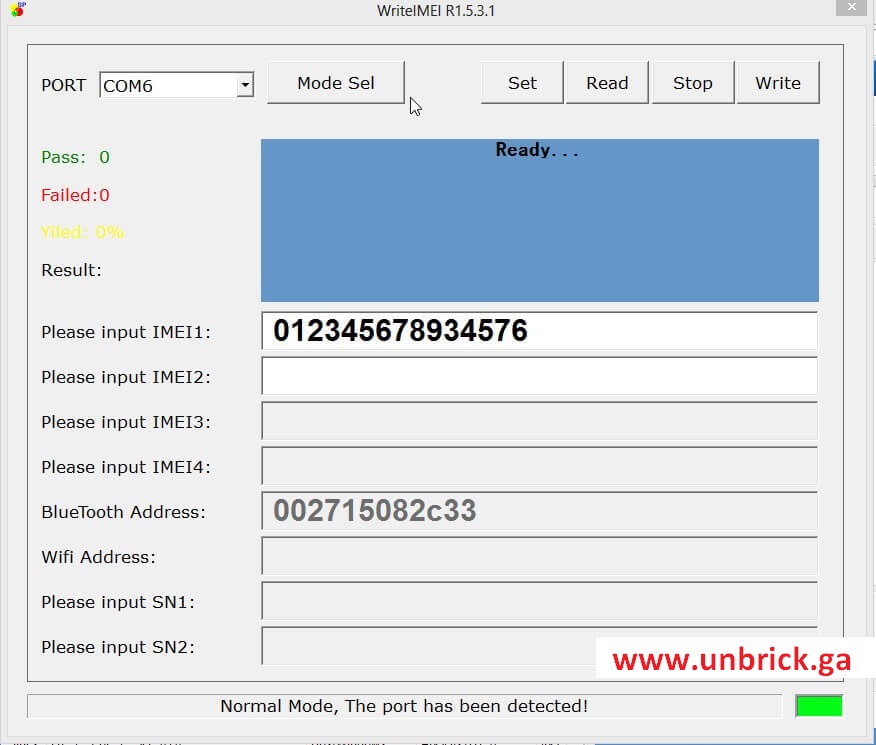This screenshot has height=745, width=876.
Task: Click the Wifi Address field
Action: [539, 556]
